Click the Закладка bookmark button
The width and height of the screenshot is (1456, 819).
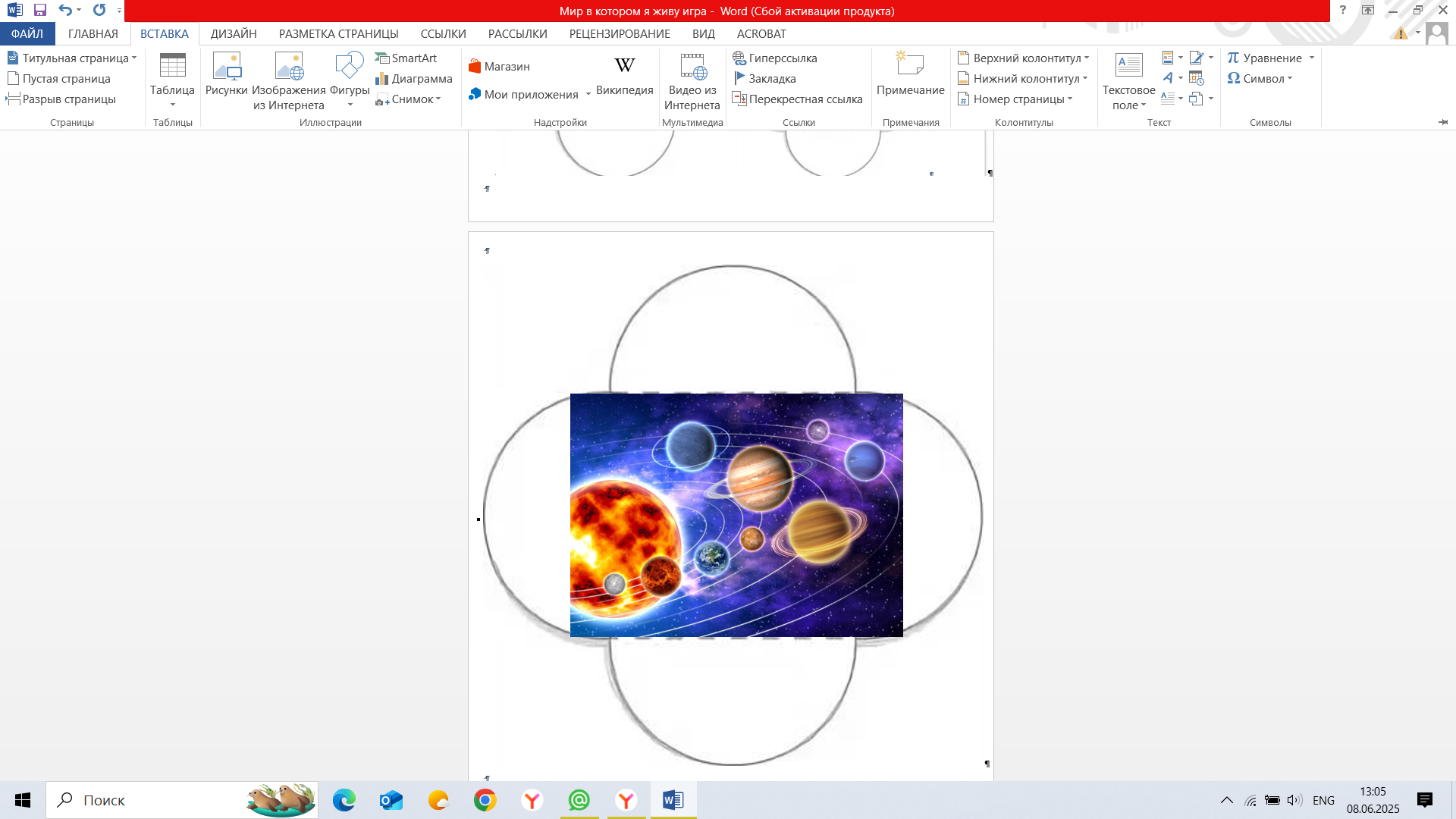764,78
